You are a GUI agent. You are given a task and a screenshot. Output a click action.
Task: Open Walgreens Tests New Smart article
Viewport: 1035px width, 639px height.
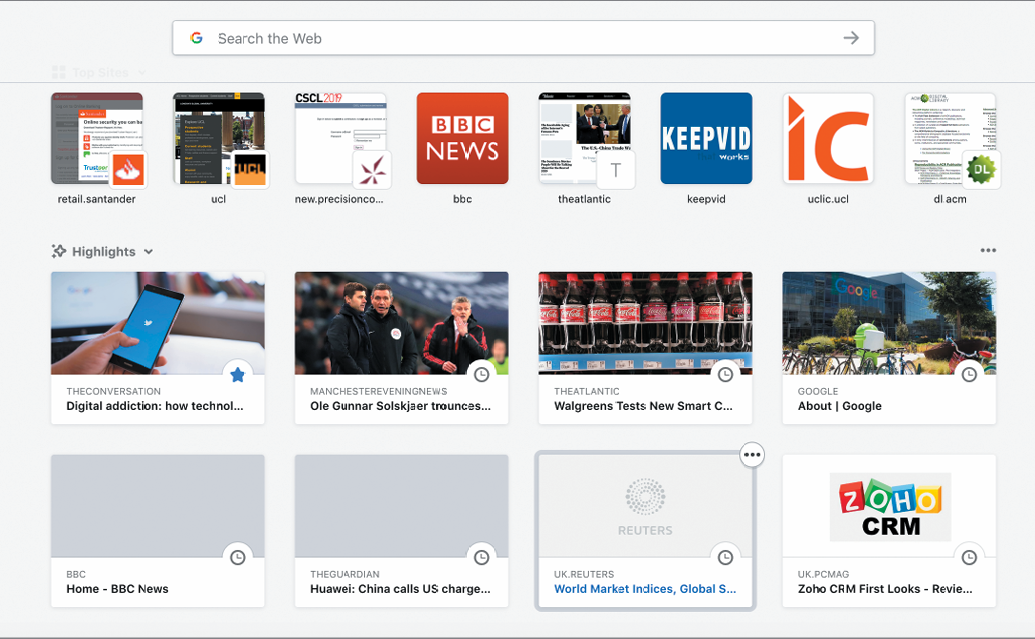(644, 406)
